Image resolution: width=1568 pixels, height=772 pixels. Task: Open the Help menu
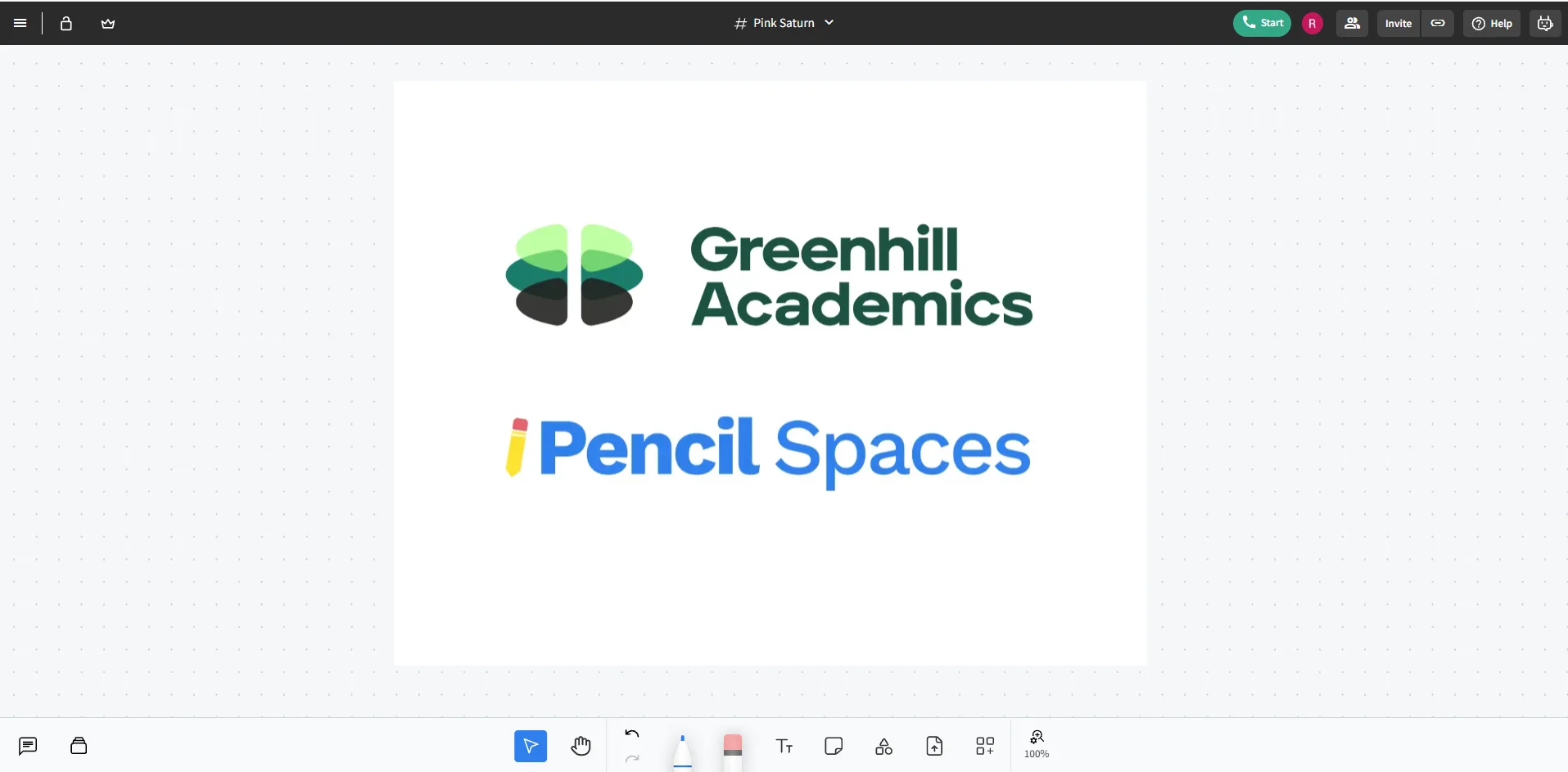click(1493, 23)
